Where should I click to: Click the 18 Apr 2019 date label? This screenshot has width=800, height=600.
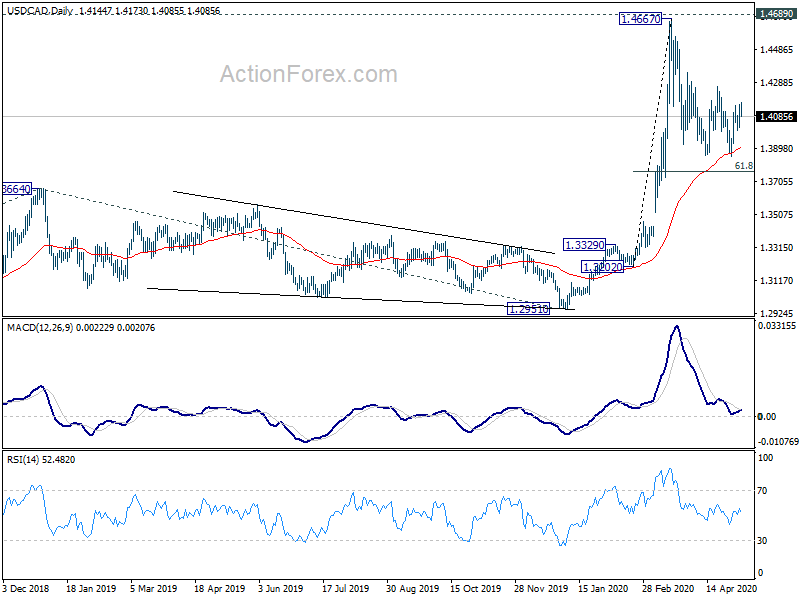[219, 588]
